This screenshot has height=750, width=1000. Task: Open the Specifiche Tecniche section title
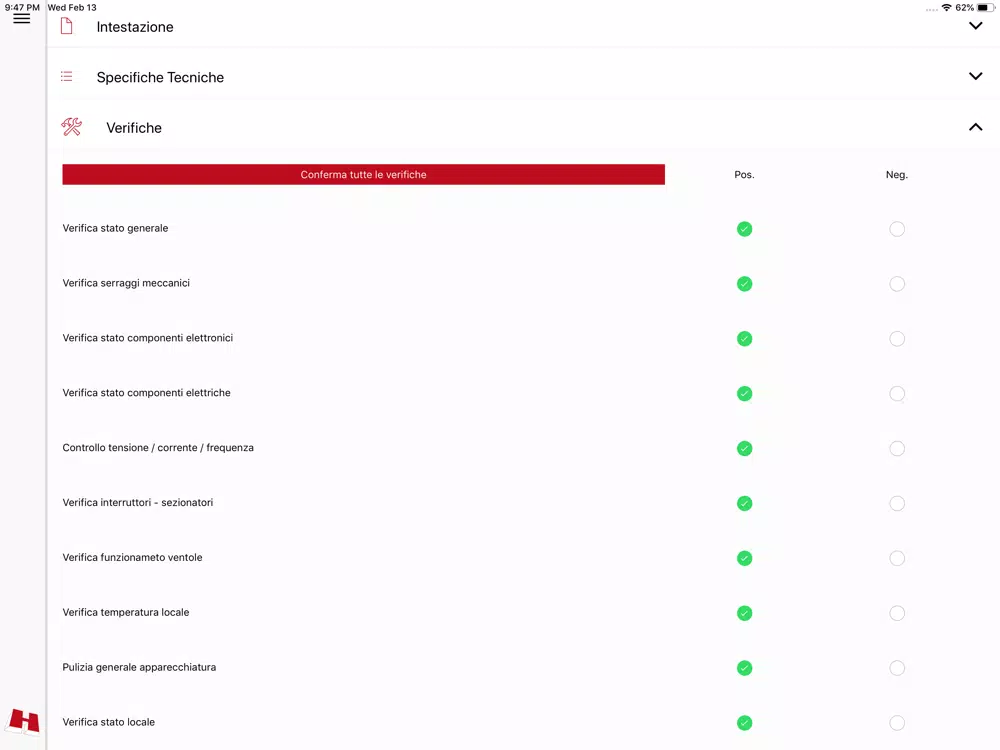pyautogui.click(x=160, y=77)
